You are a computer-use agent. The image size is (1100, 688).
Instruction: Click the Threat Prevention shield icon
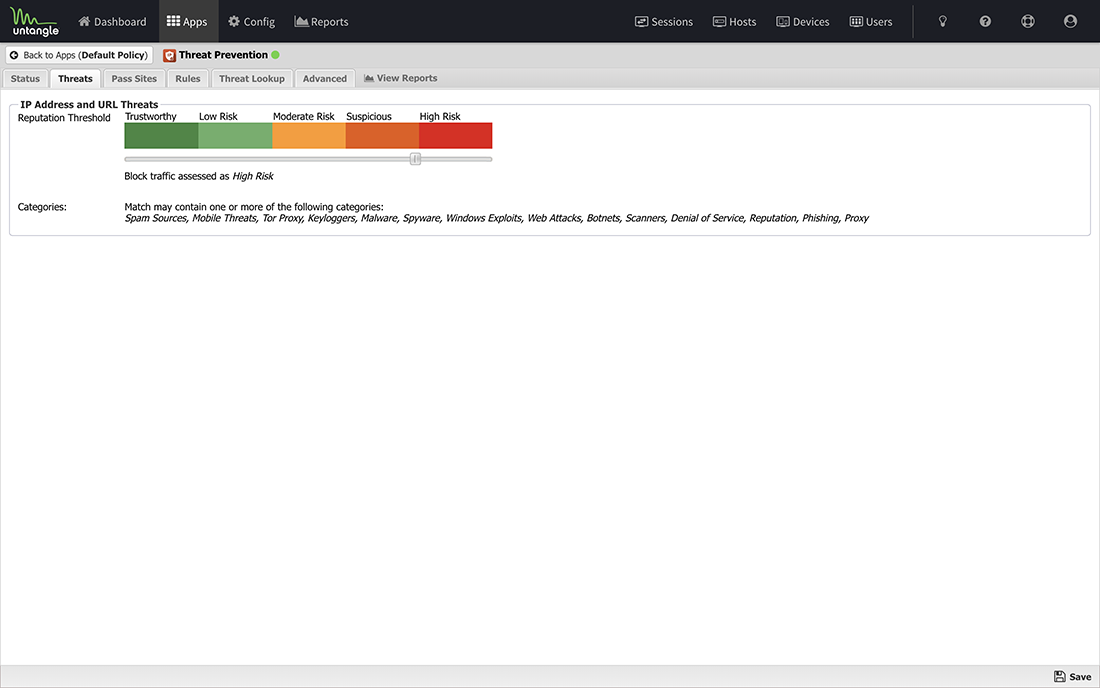click(169, 55)
